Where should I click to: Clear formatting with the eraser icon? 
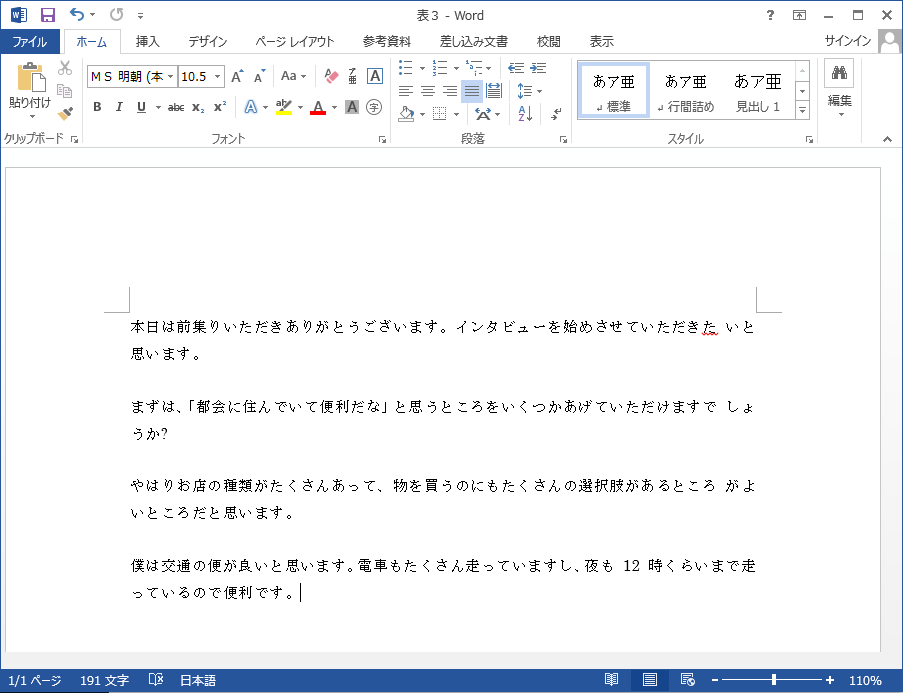[332, 76]
